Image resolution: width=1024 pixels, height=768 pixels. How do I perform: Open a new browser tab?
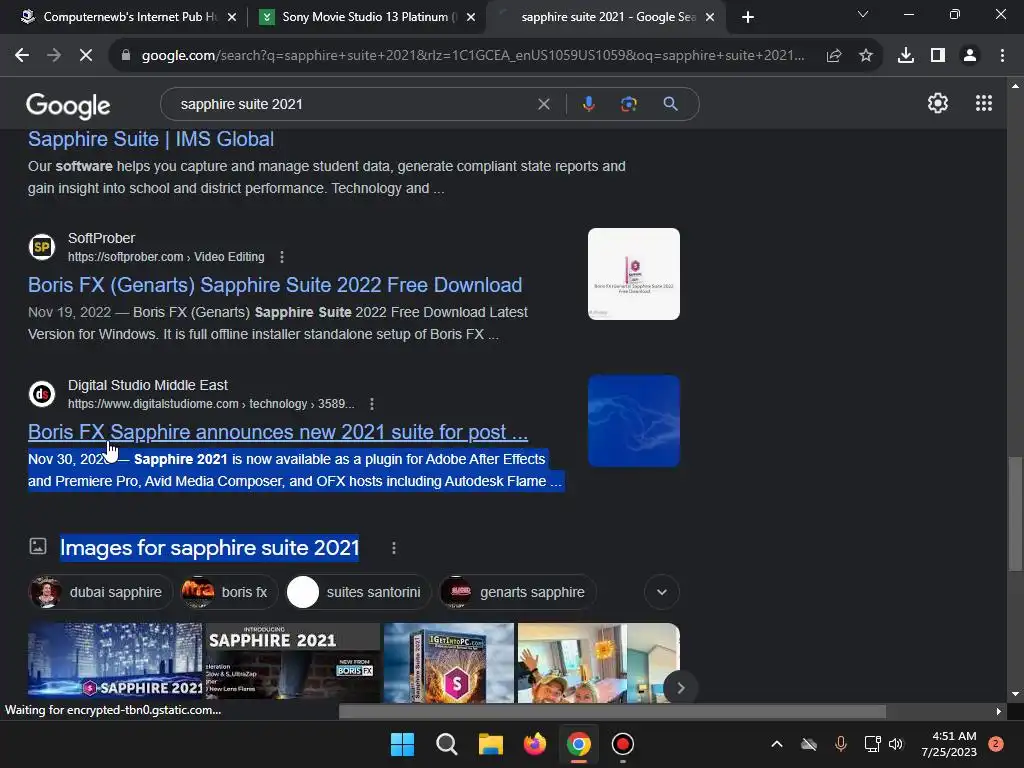pos(748,17)
